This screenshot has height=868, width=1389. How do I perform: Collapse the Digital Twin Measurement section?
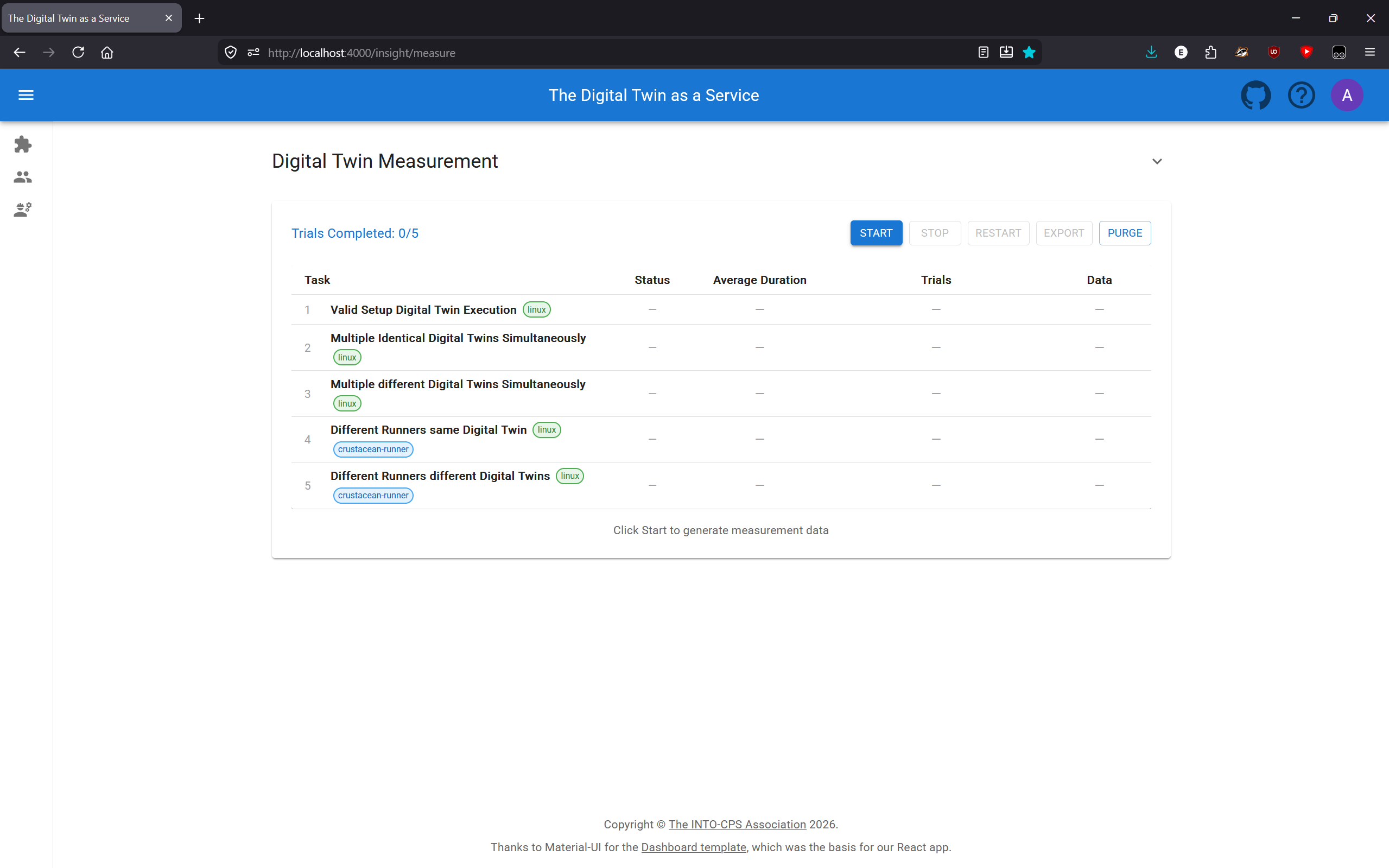pos(1157,161)
